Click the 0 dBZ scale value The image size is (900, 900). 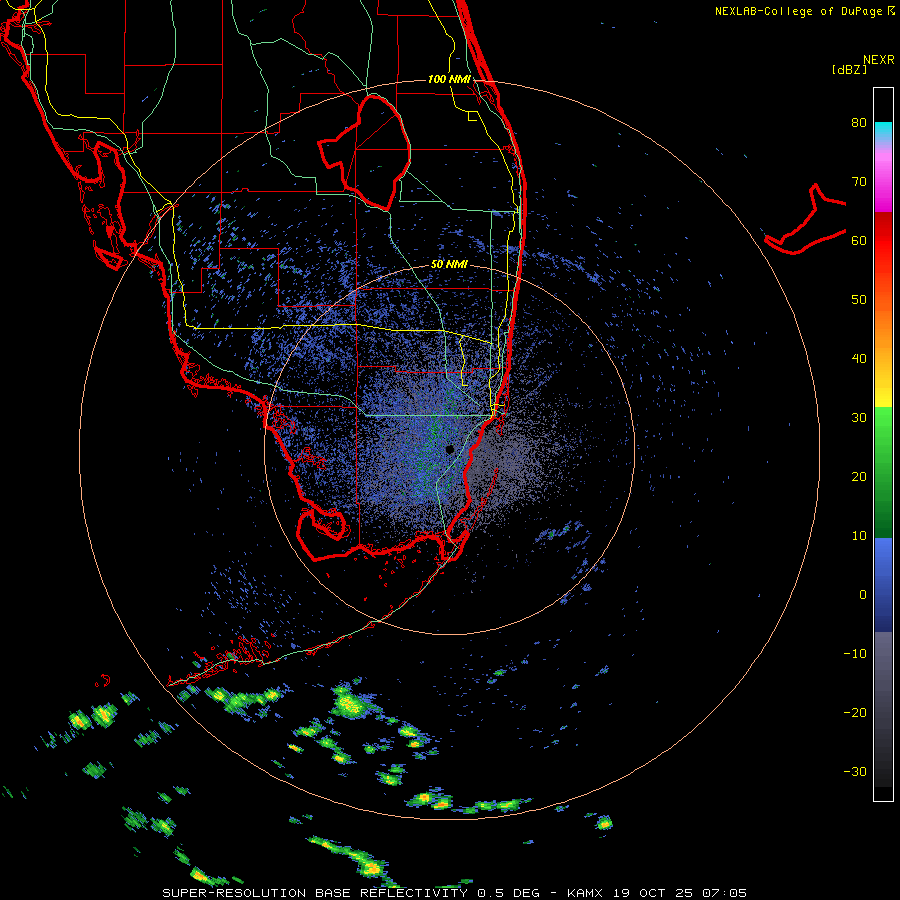863,595
